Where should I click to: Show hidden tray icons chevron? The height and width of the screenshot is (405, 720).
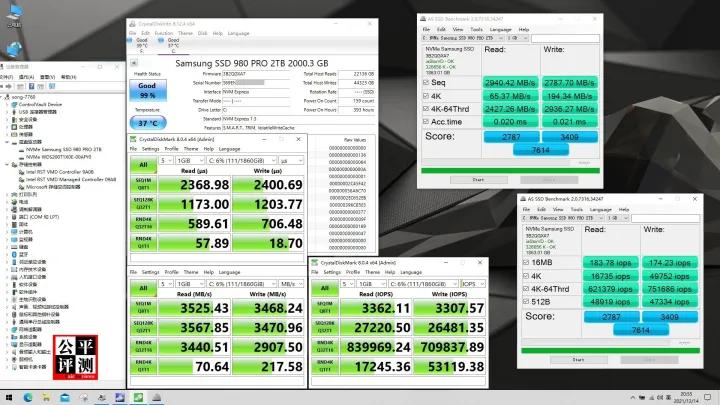click(633, 398)
